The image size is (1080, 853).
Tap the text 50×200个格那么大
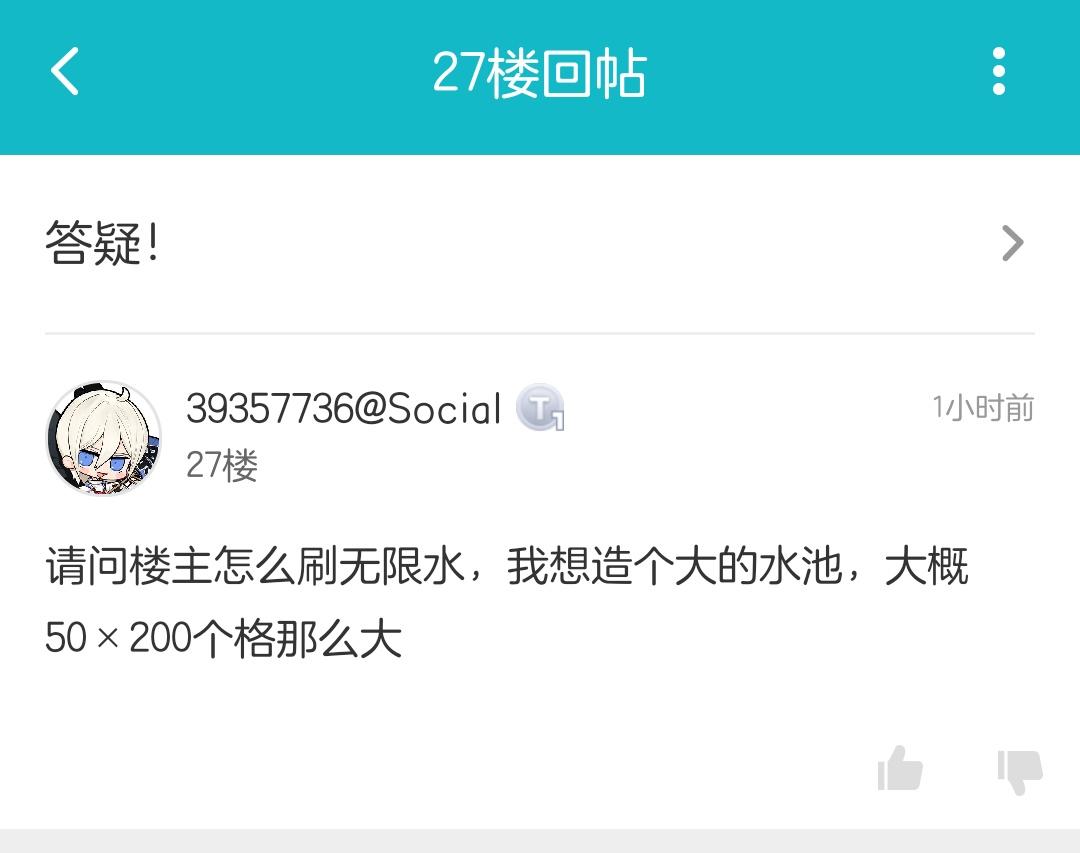(223, 637)
